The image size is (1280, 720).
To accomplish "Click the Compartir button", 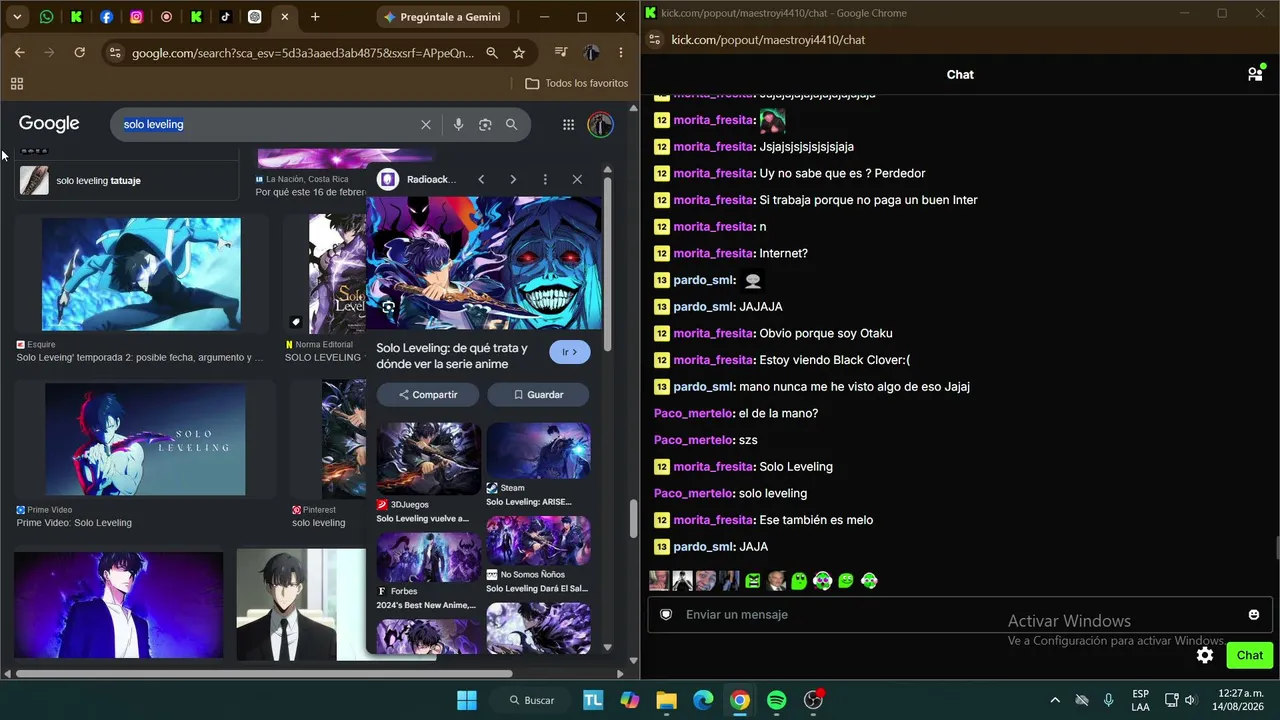I will (x=428, y=395).
